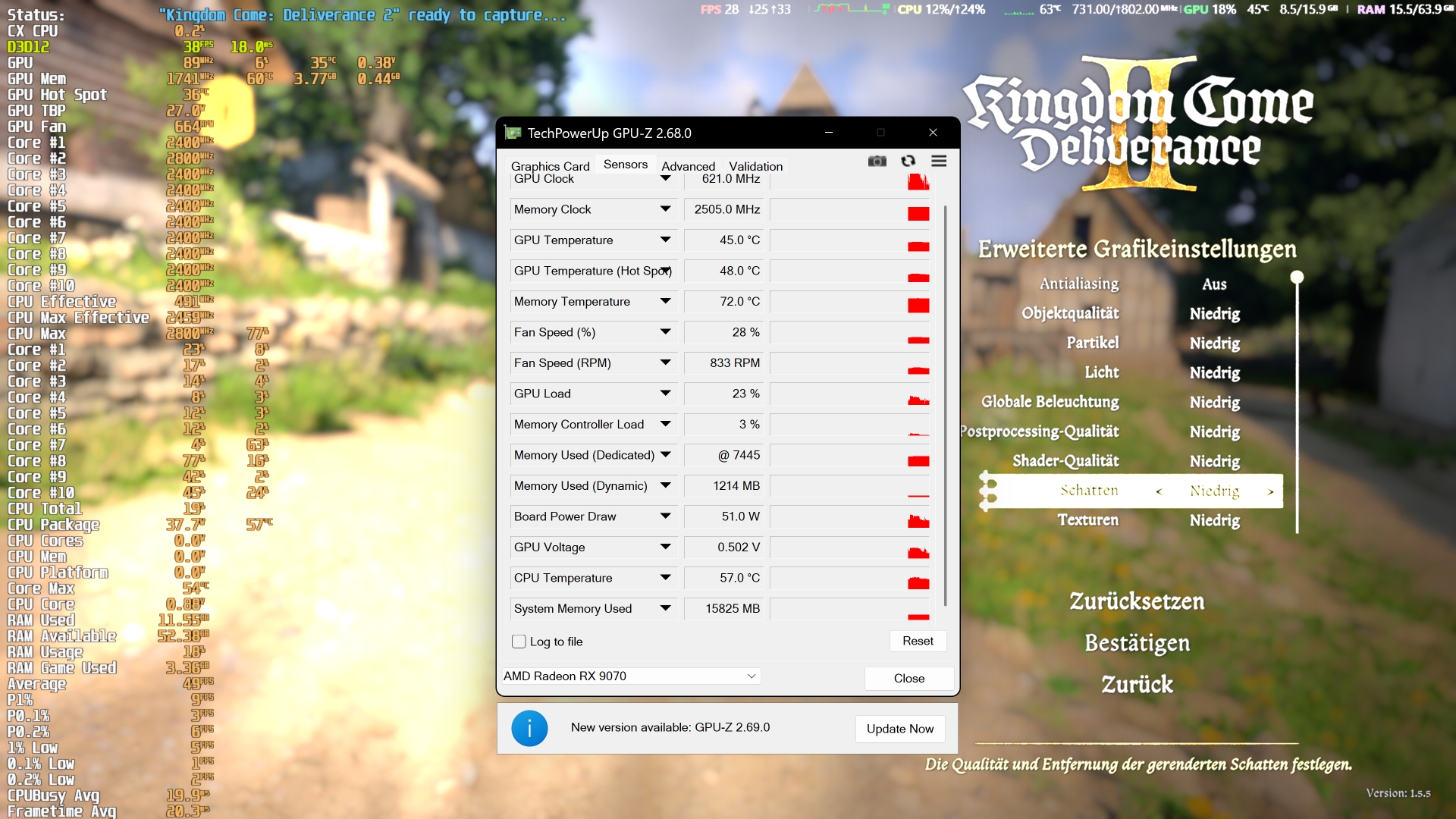This screenshot has width=1456, height=819.
Task: Open the CPU Temperature sensor dropdown
Action: click(x=666, y=578)
